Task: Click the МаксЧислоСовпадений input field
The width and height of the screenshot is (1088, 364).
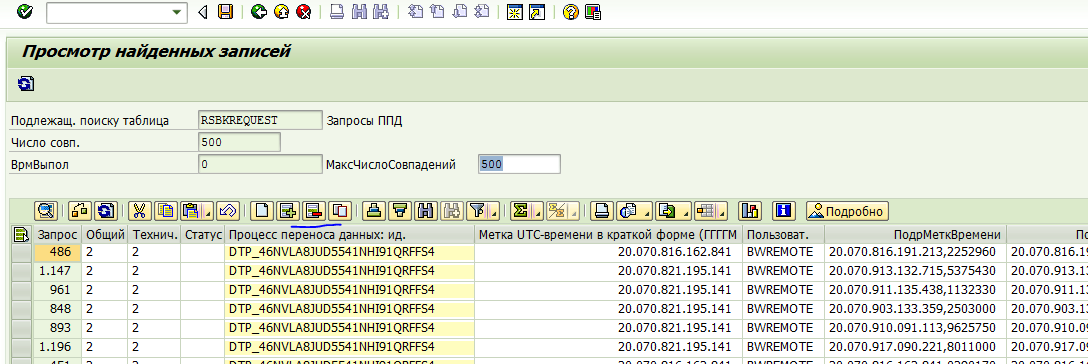Action: click(x=519, y=164)
